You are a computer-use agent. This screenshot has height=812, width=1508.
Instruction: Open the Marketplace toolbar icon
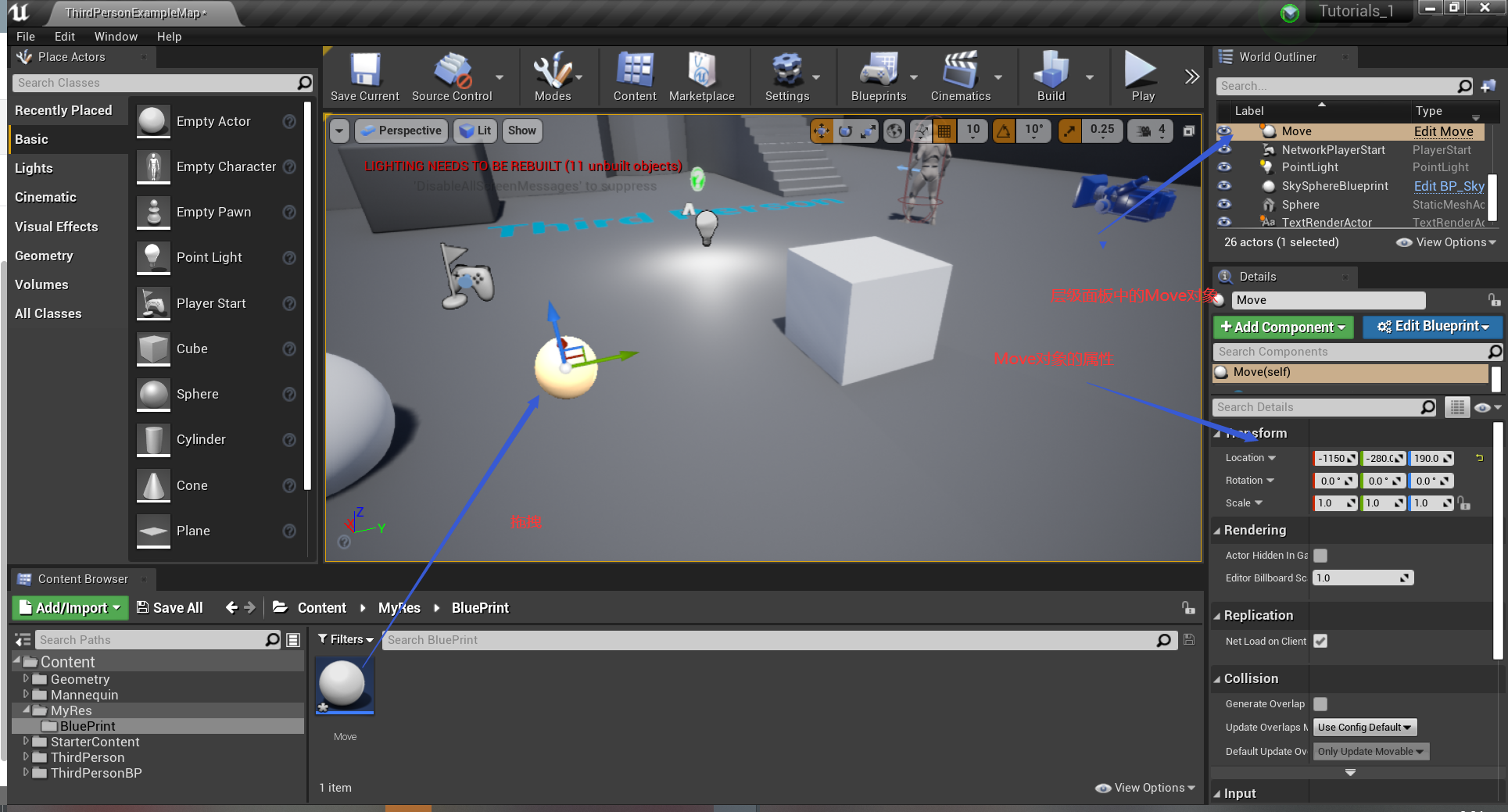click(x=701, y=77)
